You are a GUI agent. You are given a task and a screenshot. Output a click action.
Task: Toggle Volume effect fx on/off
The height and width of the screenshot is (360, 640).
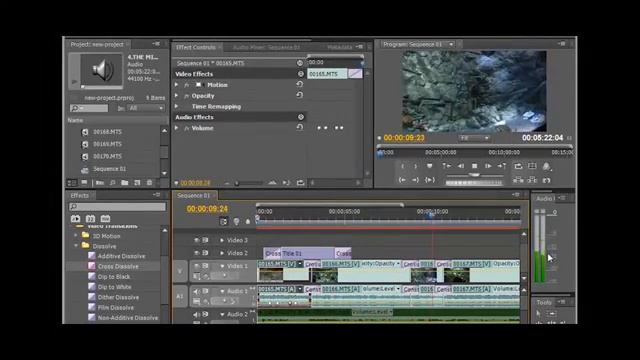(x=187, y=128)
